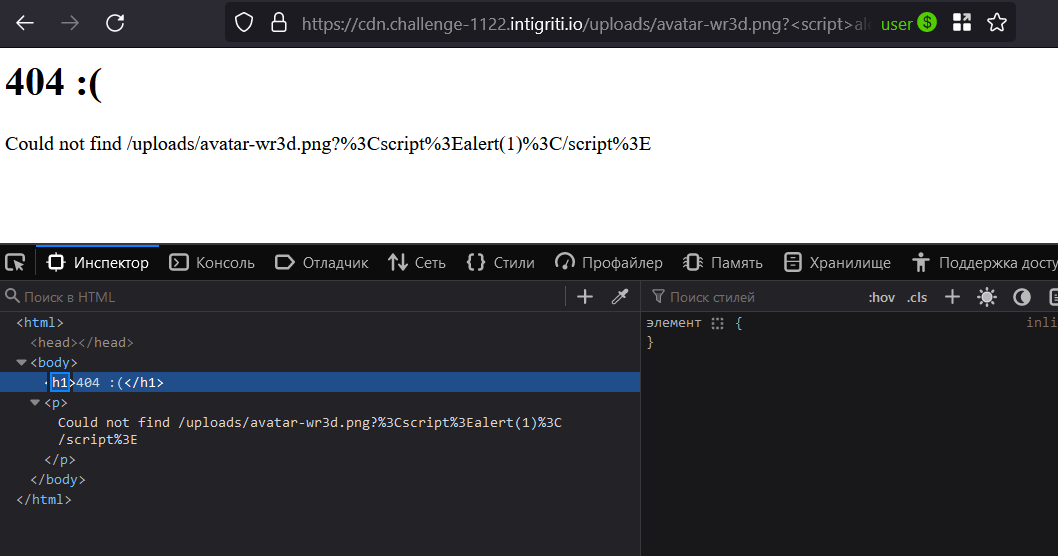This screenshot has height=556, width=1058.
Task: Click the 404 :( page heading
Action: tap(53, 82)
